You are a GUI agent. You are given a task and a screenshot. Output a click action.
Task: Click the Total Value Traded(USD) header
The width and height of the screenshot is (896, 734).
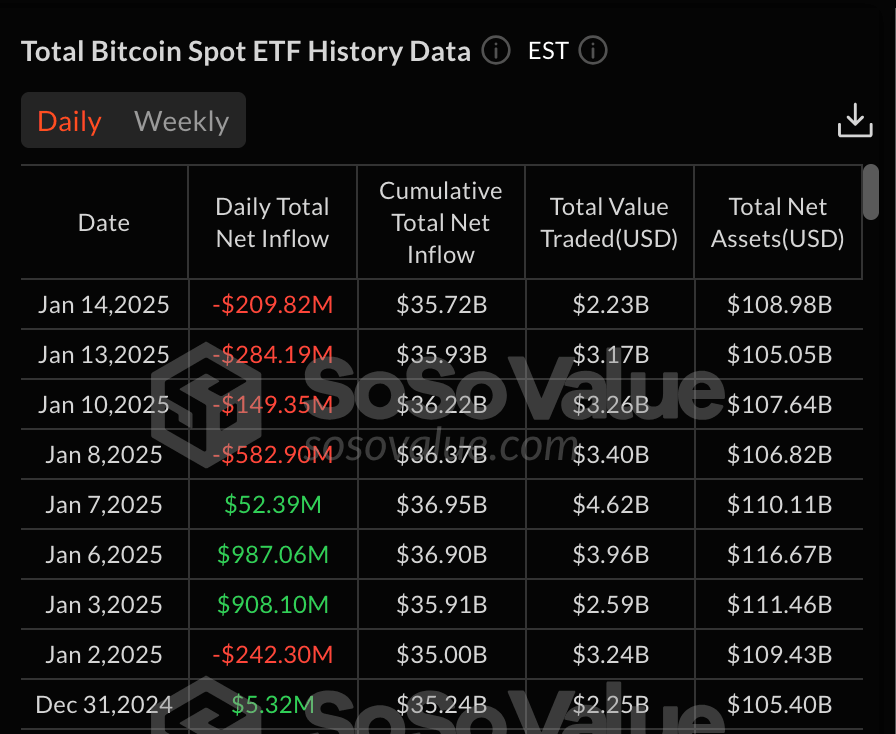(x=609, y=223)
